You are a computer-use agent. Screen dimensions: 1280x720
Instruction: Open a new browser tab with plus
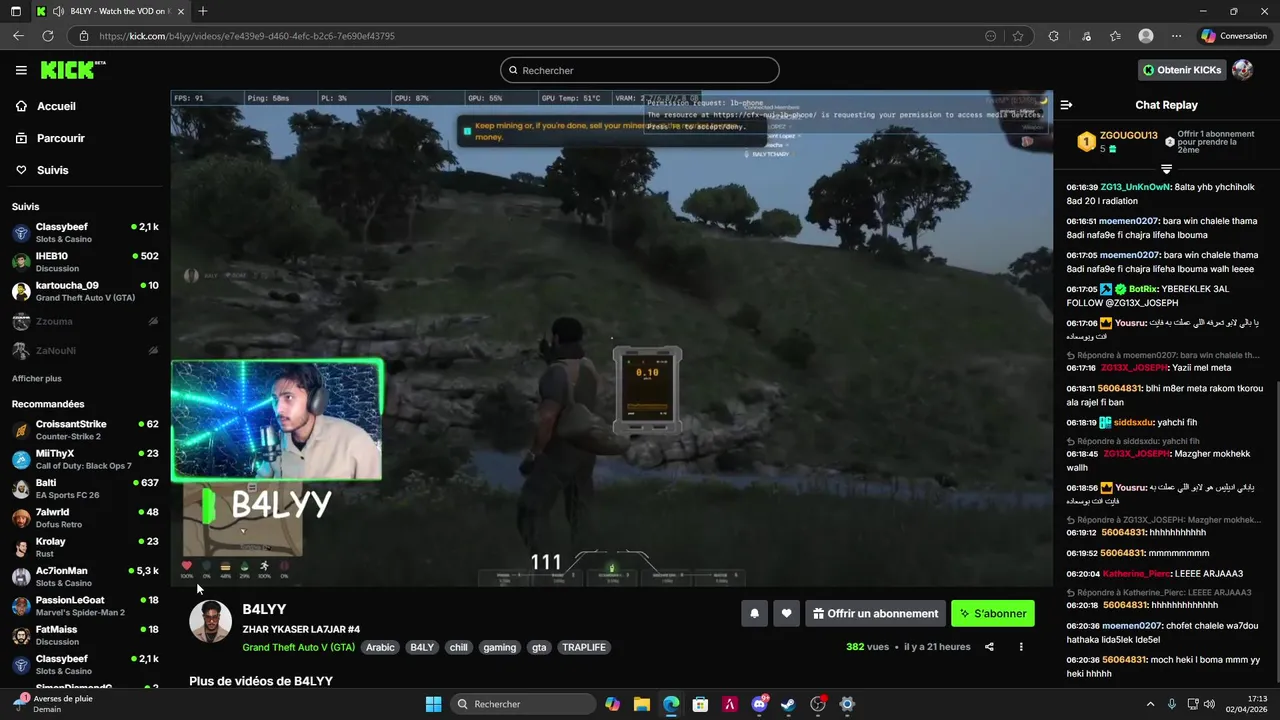point(203,11)
